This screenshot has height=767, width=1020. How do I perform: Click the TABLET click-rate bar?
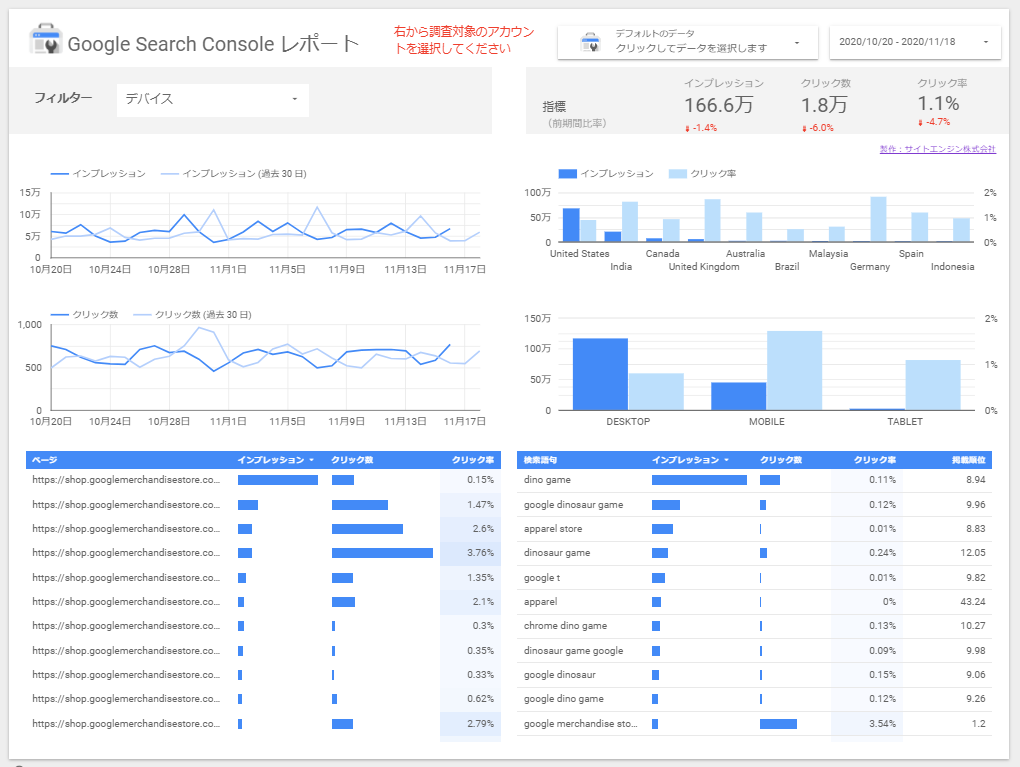(933, 385)
